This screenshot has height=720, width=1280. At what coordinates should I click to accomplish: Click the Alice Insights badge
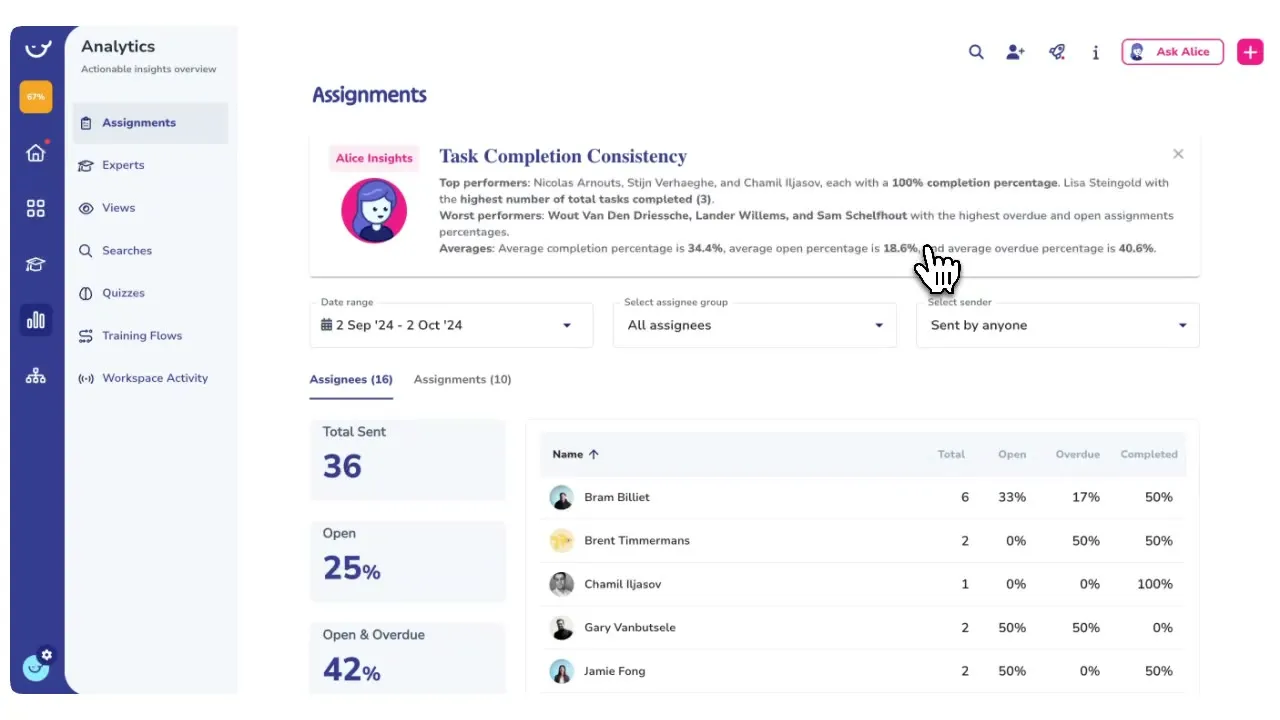[x=374, y=158]
